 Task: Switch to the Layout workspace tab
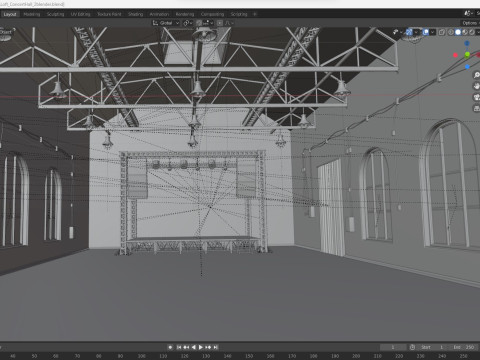click(x=10, y=14)
